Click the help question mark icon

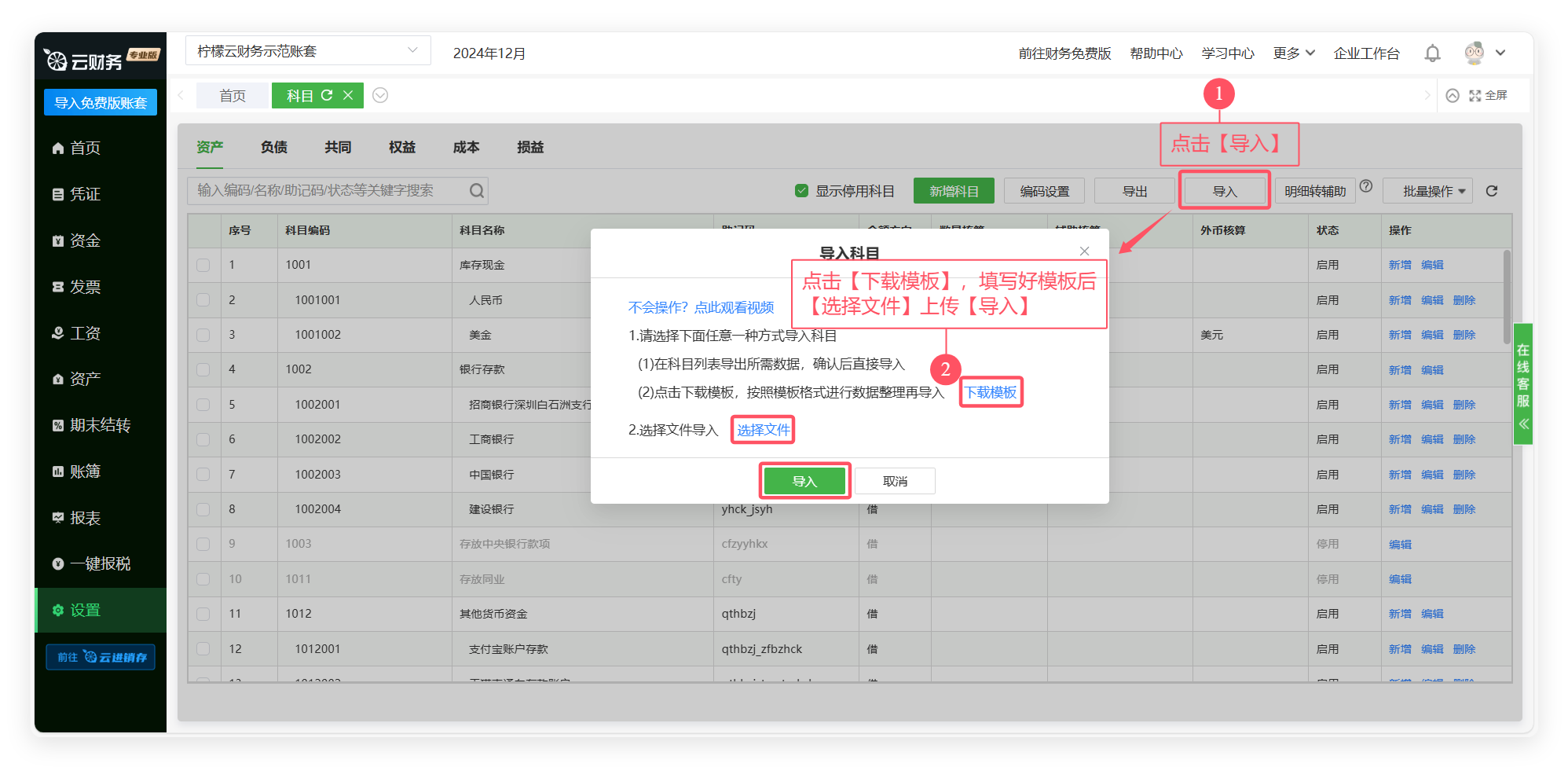(x=1366, y=186)
